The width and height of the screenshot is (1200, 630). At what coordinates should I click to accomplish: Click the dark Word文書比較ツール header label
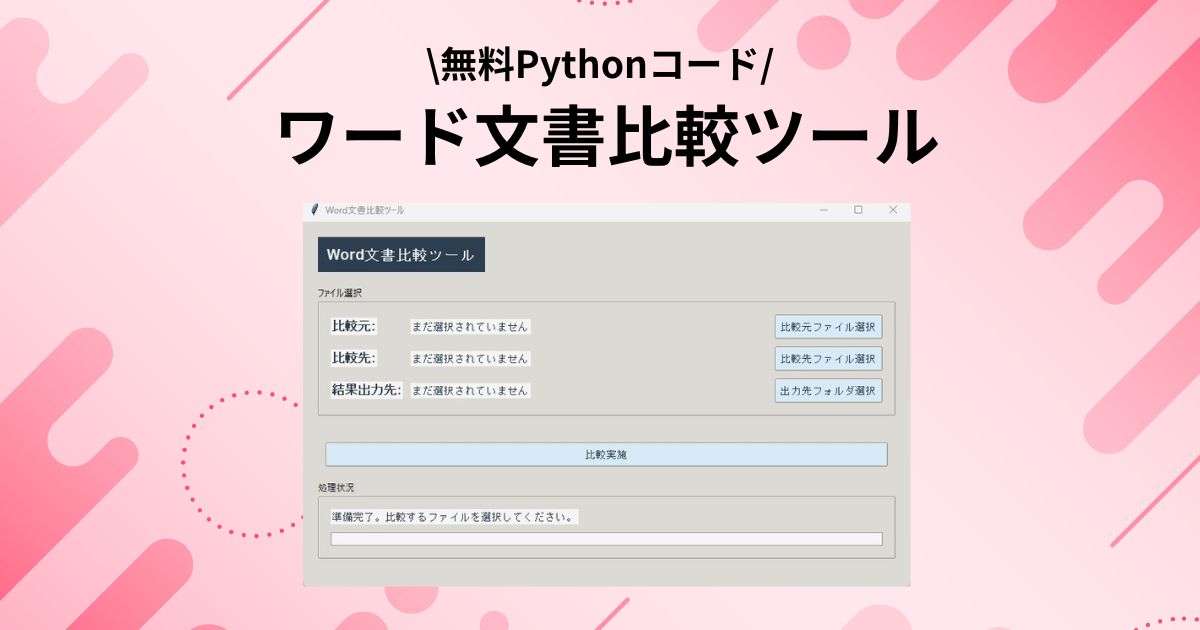(x=401, y=255)
